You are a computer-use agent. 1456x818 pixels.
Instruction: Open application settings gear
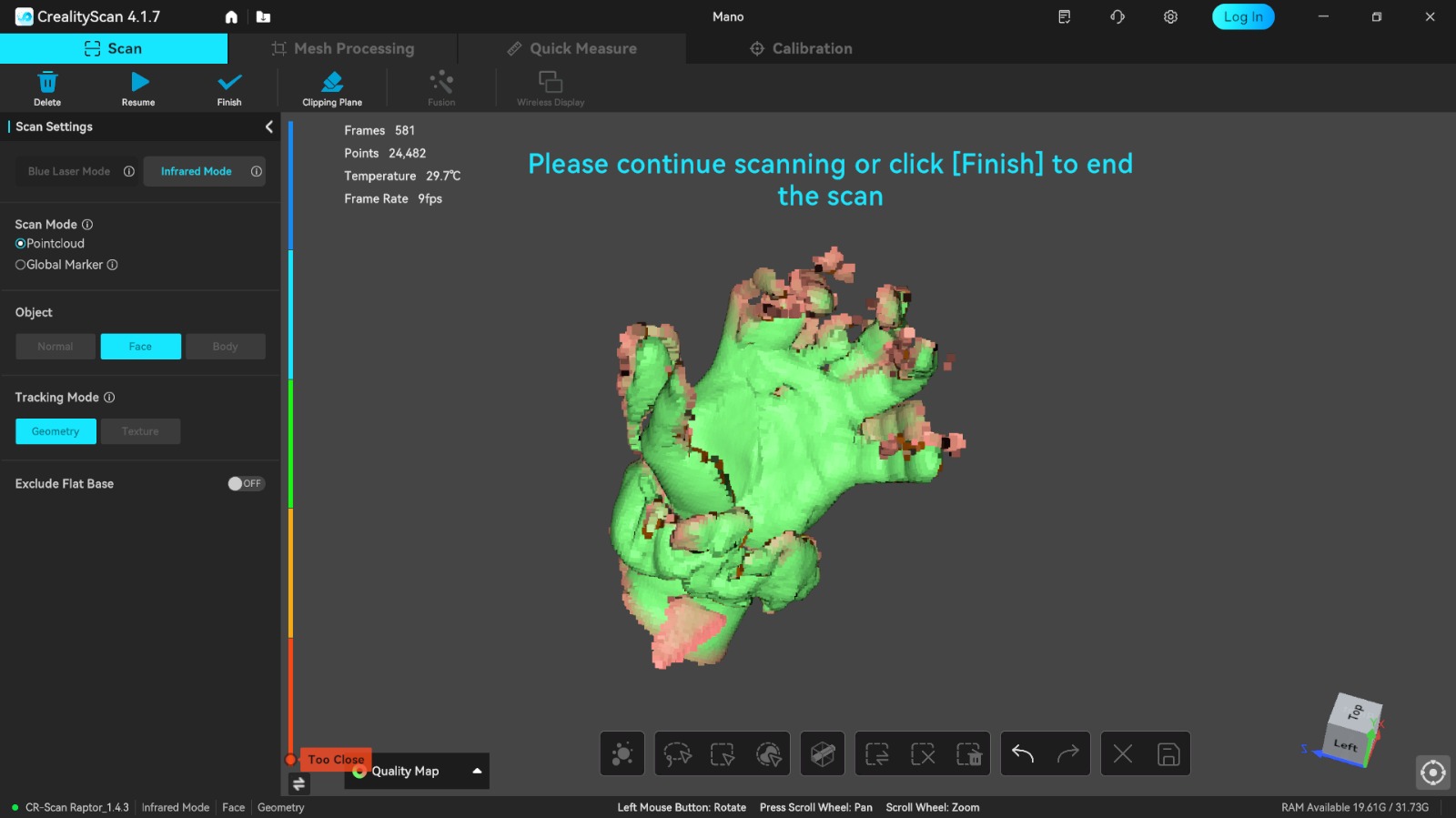1170,17
